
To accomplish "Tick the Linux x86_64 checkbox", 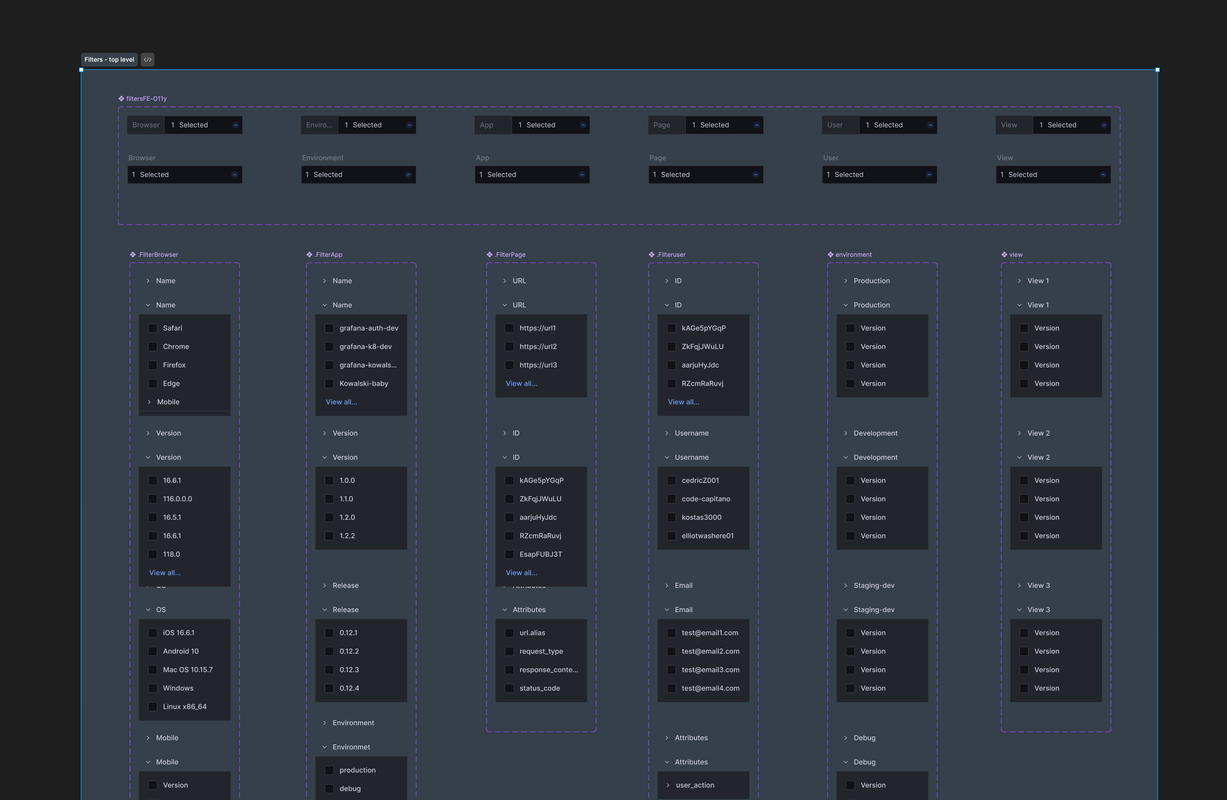I will coord(153,707).
